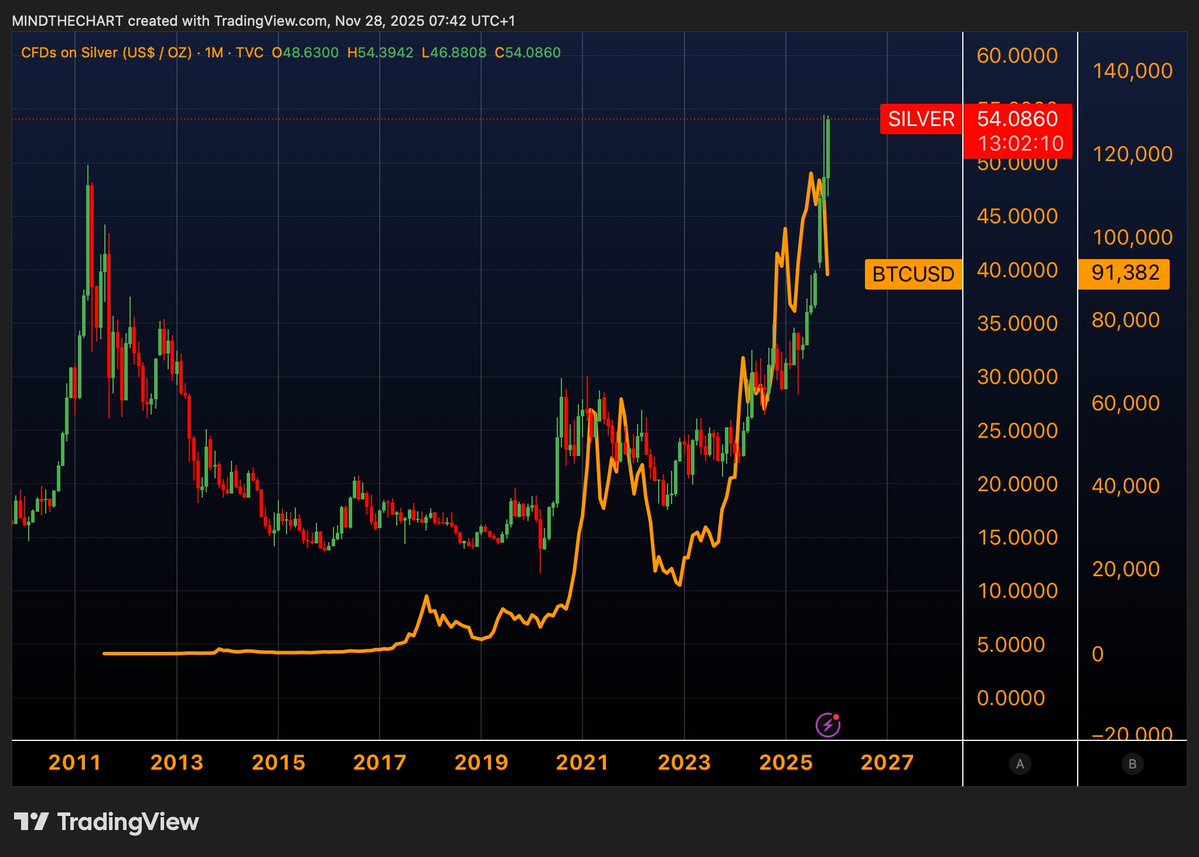This screenshot has height=857, width=1199.
Task: Click the 13:02:10 countdown timer
Action: coord(1020,144)
